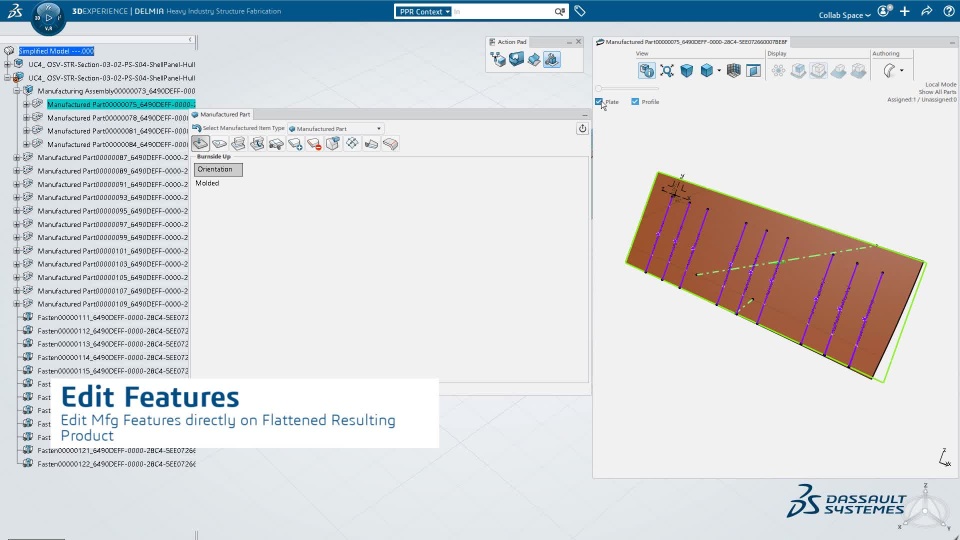Select the Molded orientation value
960x540 pixels.
[x=207, y=183]
